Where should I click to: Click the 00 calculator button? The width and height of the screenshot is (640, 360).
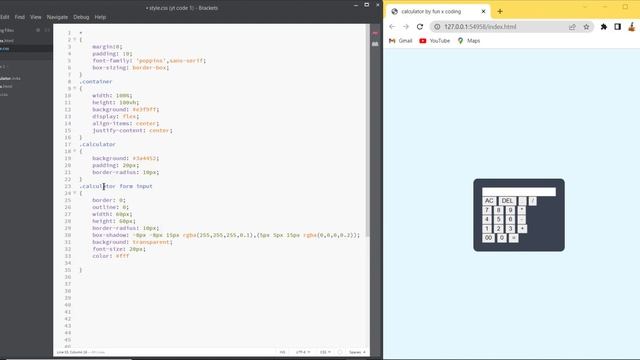(489, 238)
